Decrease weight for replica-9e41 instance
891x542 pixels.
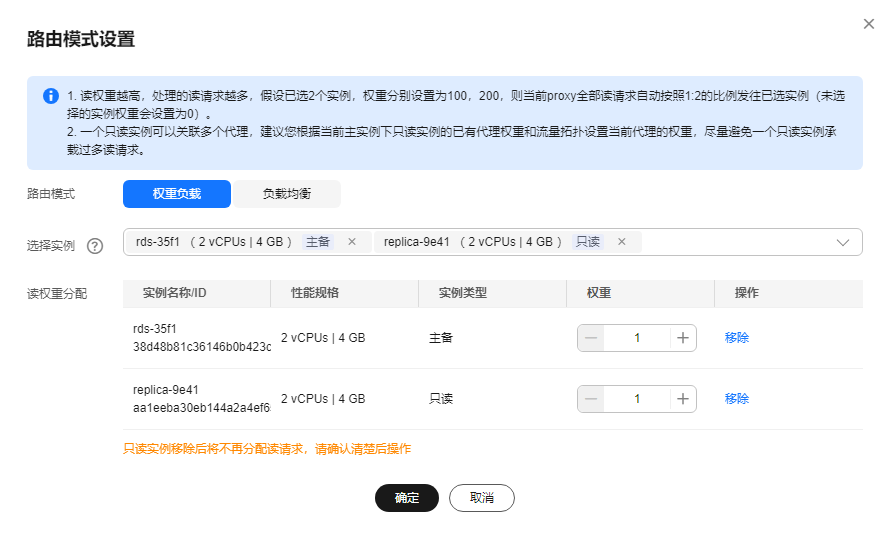pos(591,399)
